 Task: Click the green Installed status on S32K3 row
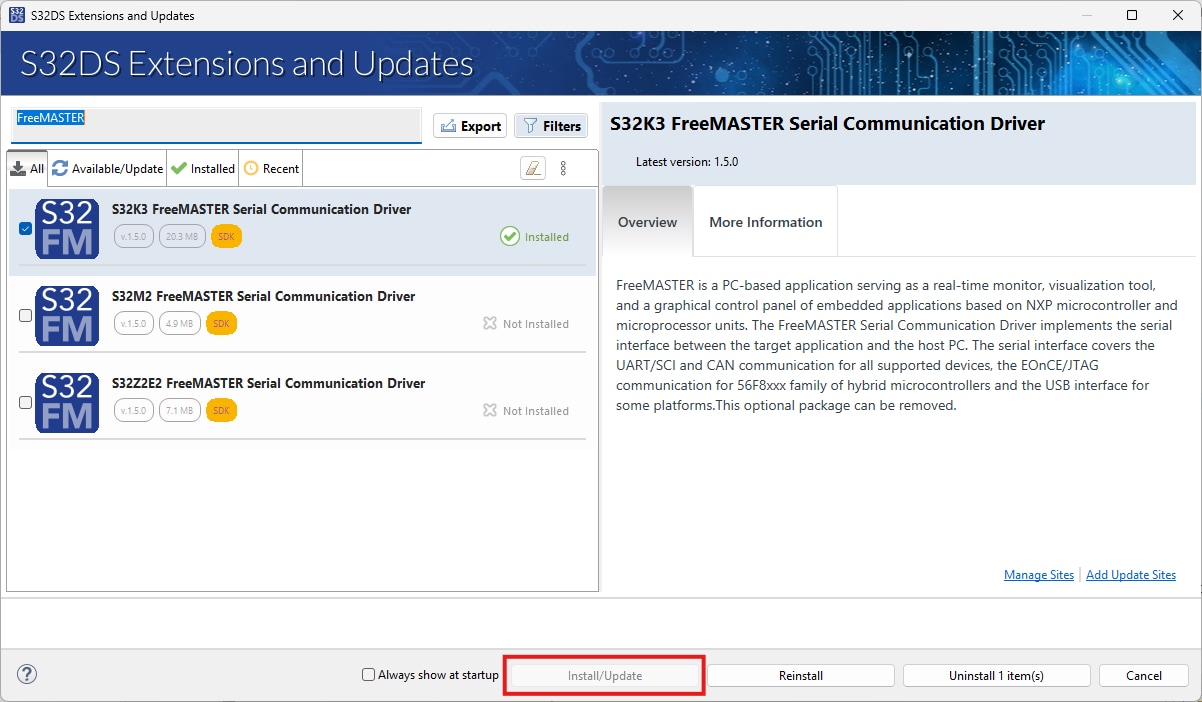click(x=535, y=237)
